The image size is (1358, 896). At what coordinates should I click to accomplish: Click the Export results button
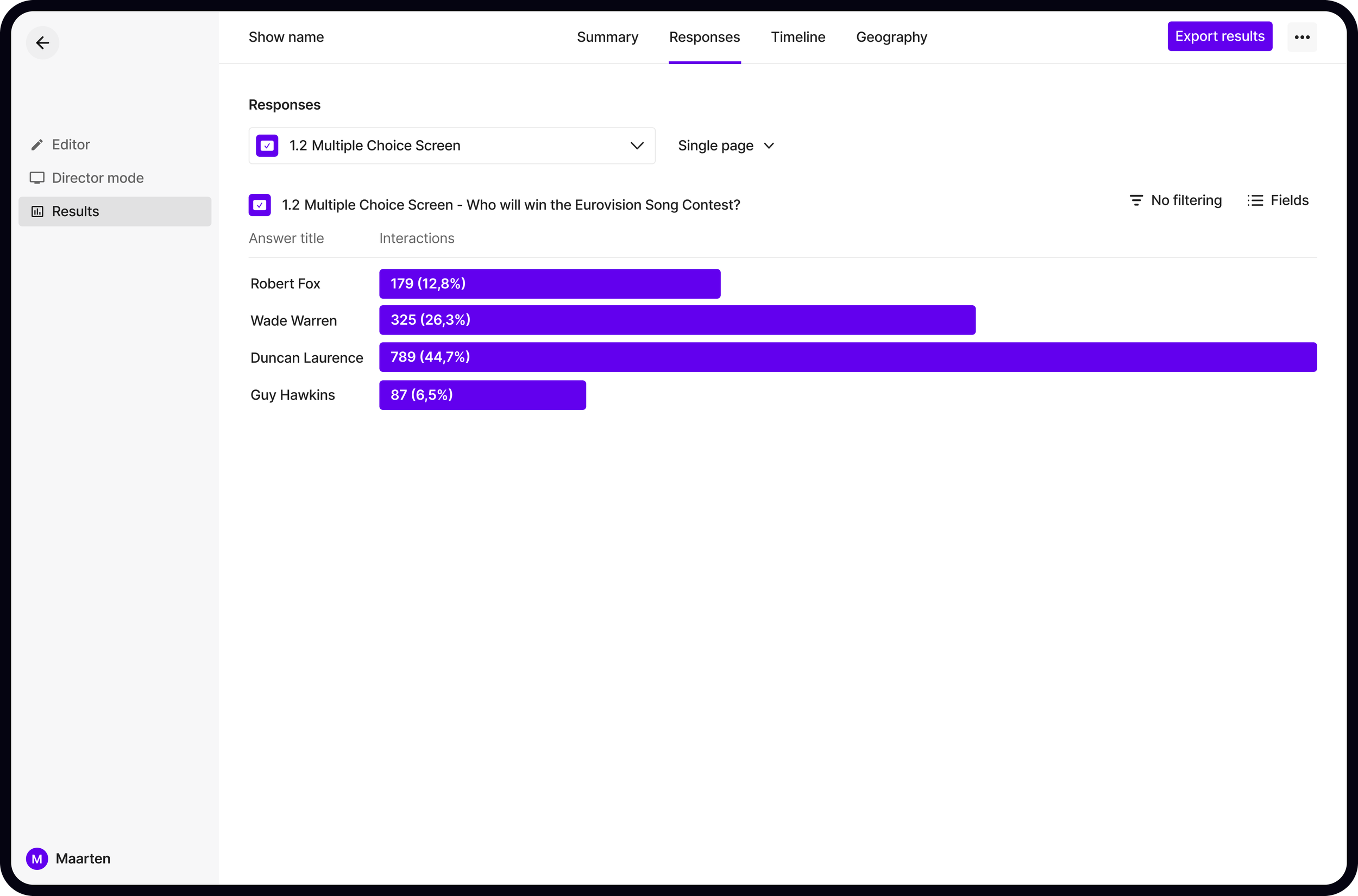click(1219, 36)
